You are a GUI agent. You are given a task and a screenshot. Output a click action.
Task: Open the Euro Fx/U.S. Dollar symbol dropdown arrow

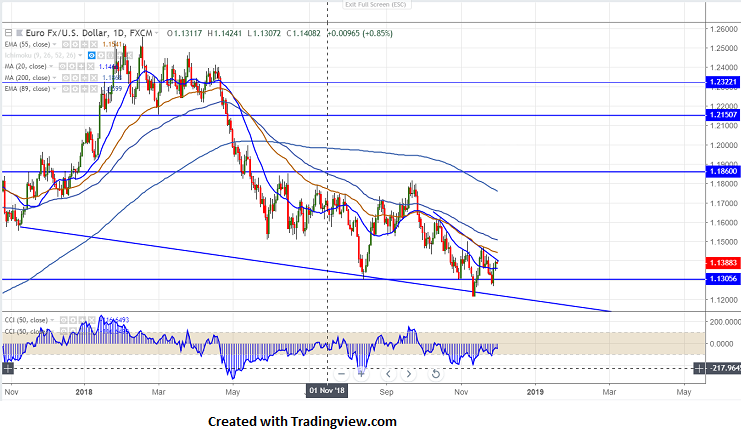pos(156,33)
